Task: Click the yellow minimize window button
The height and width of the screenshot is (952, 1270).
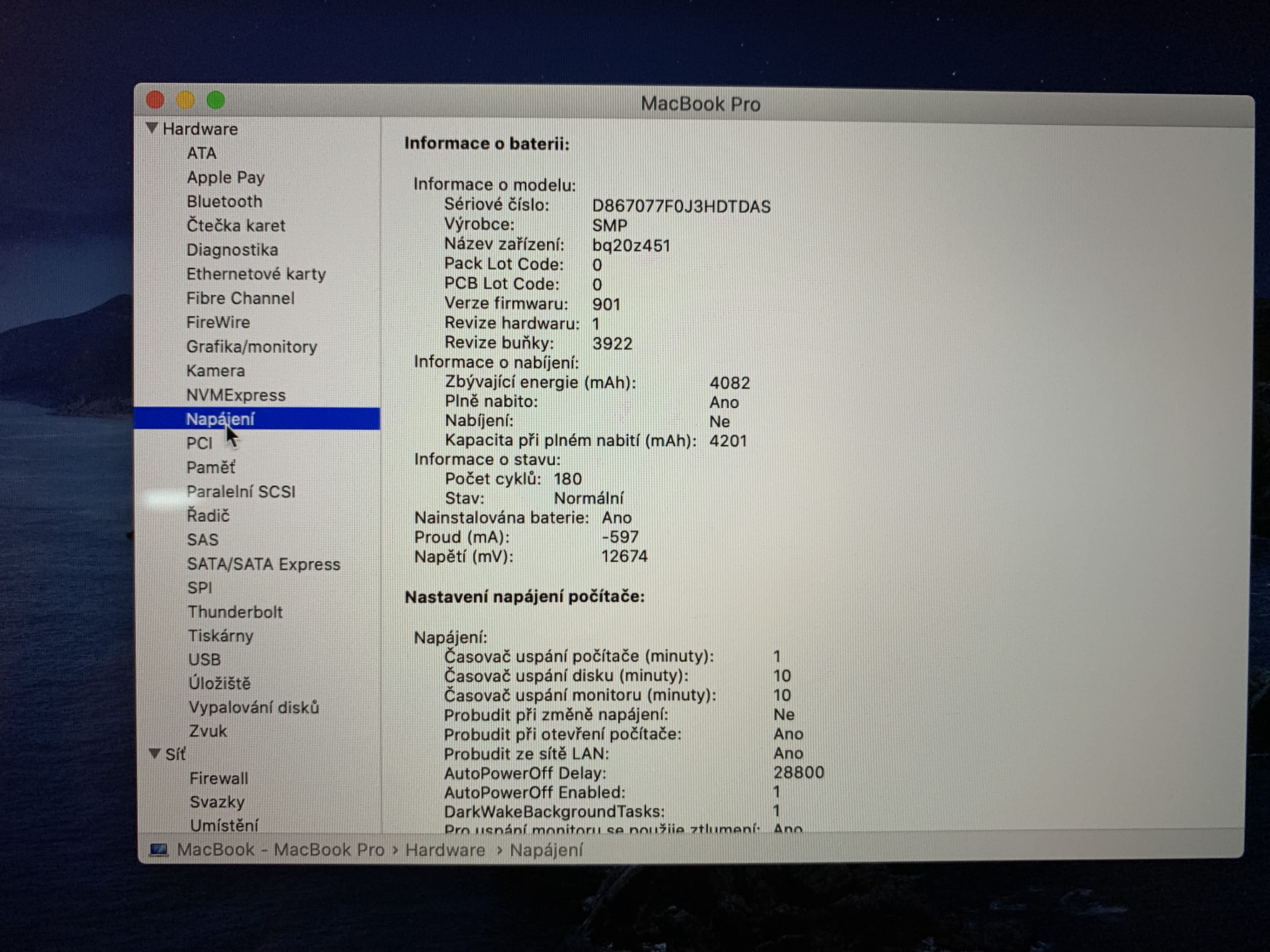Action: (186, 100)
